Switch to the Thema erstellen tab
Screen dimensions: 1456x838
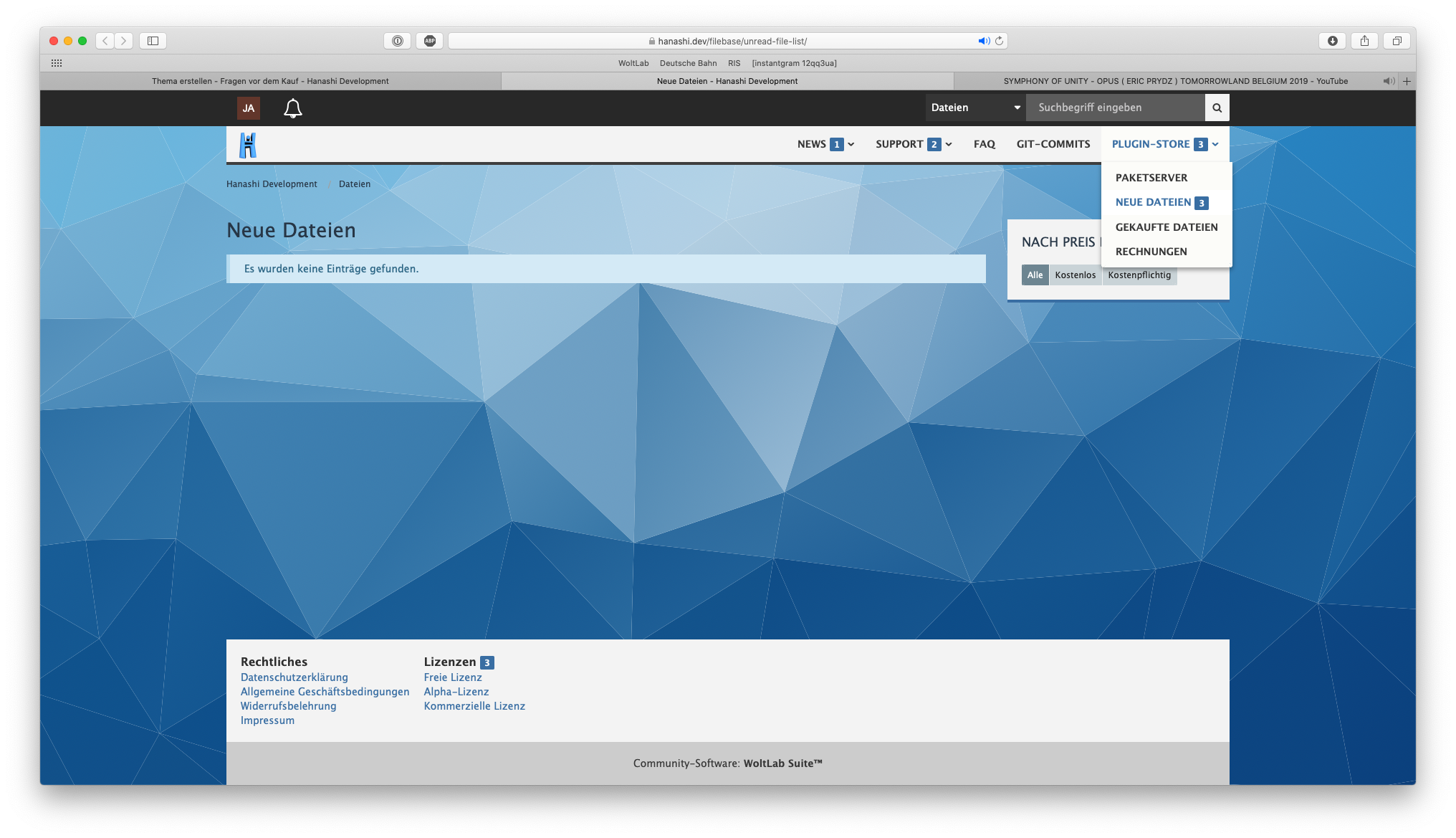coord(270,81)
